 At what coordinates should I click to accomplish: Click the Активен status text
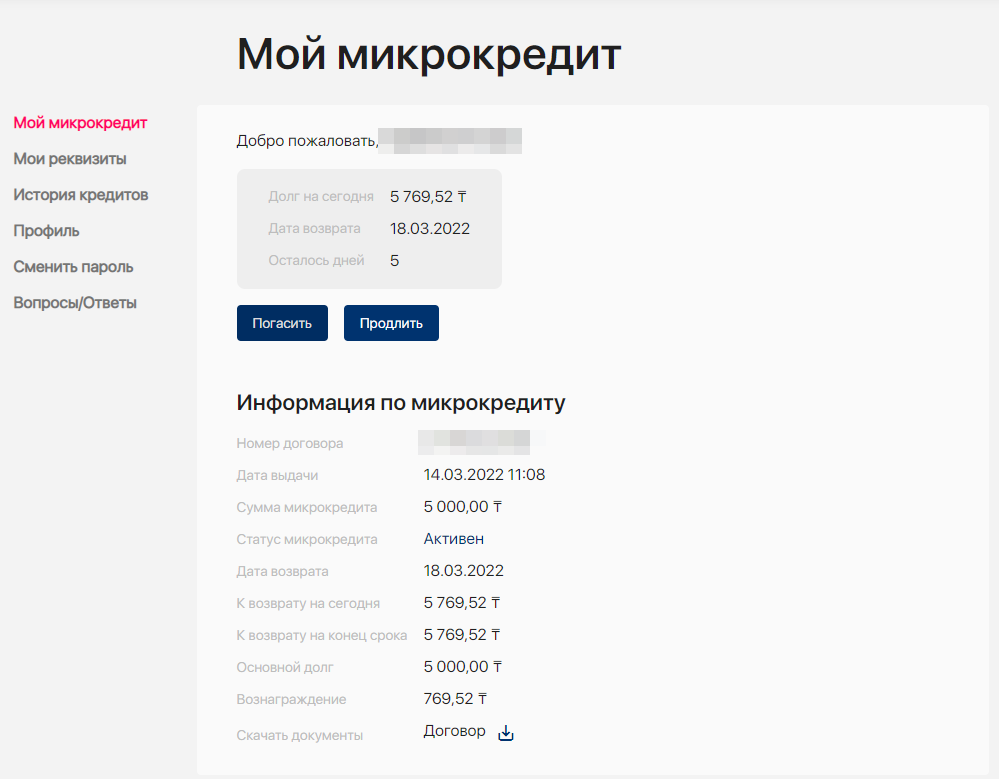pyautogui.click(x=454, y=539)
